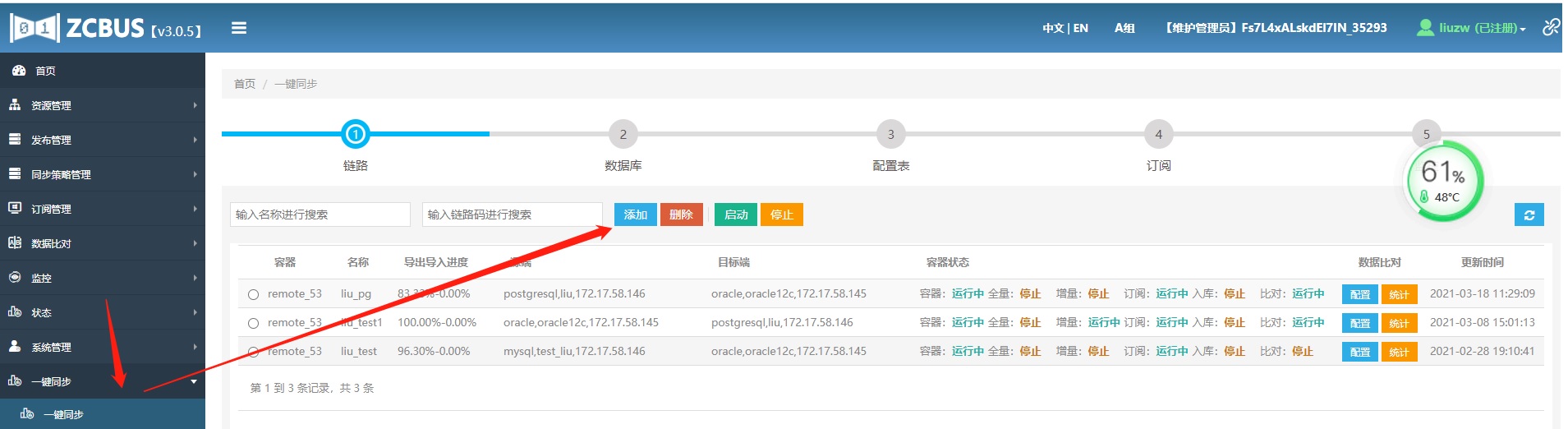Expand 资源管理 sidebar menu

(x=103, y=105)
